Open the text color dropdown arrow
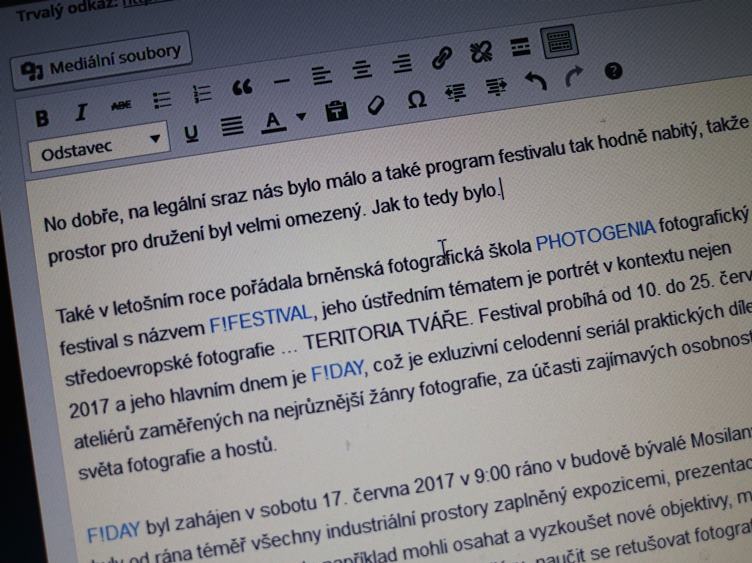The height and width of the screenshot is (563, 752). click(x=301, y=116)
